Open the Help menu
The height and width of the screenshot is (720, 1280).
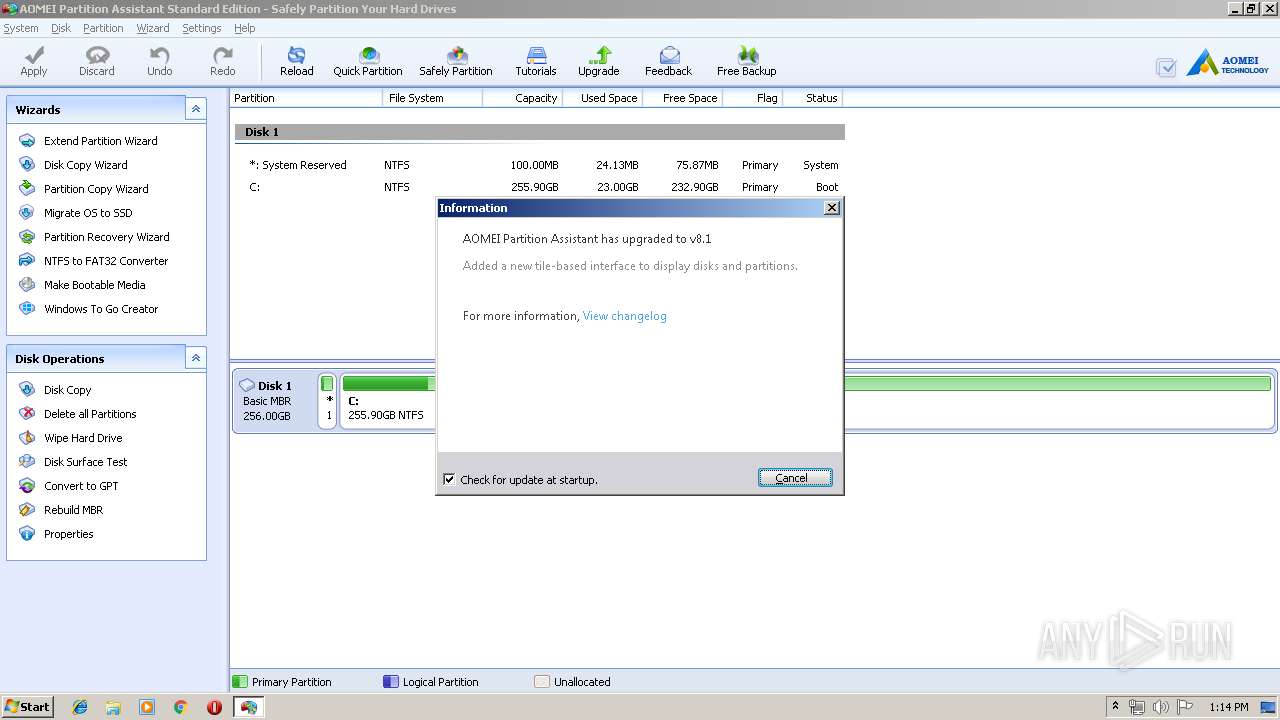(245, 28)
